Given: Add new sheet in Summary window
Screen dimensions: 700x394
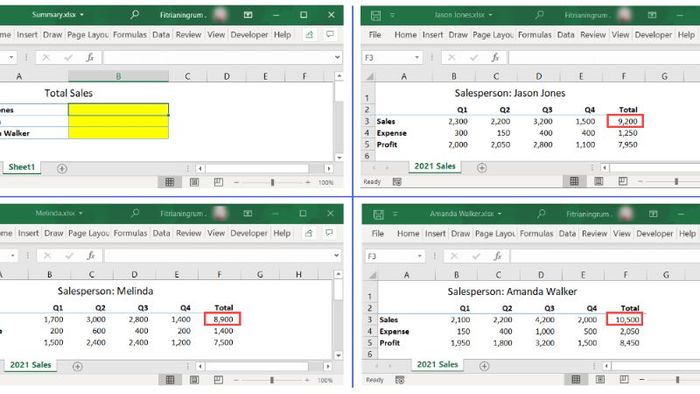Looking at the screenshot, I should point(62,169).
